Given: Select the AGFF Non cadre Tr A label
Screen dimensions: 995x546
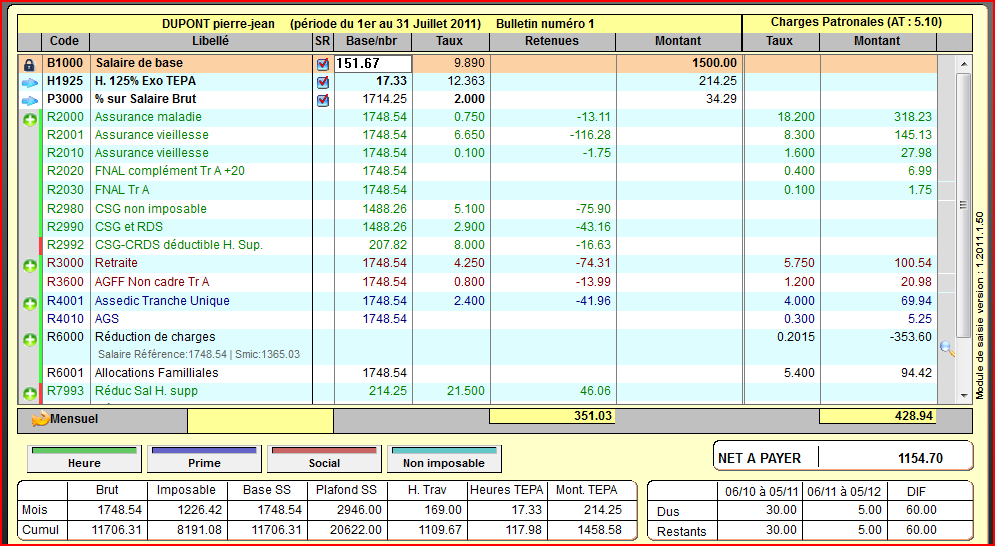Looking at the screenshot, I should pyautogui.click(x=152, y=282).
